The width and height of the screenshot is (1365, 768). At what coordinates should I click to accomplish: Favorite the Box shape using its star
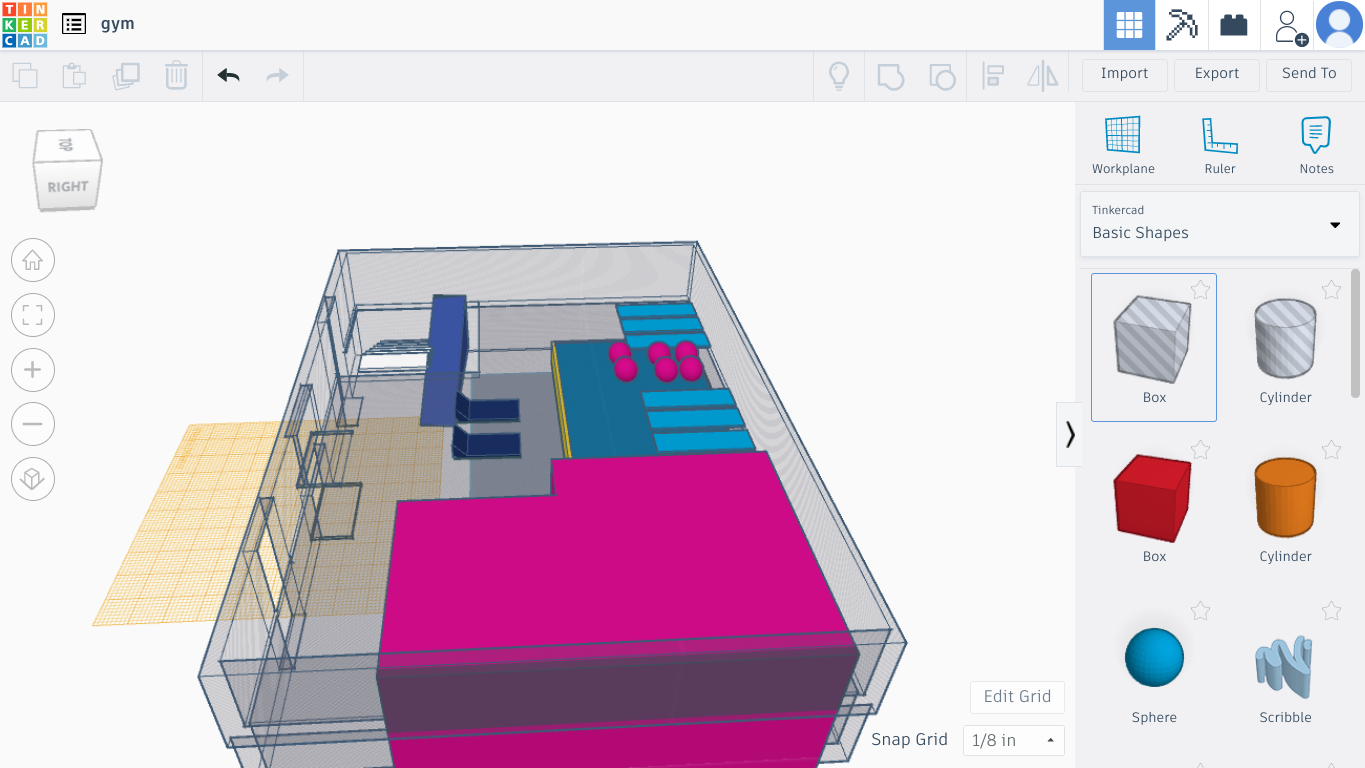1200,290
